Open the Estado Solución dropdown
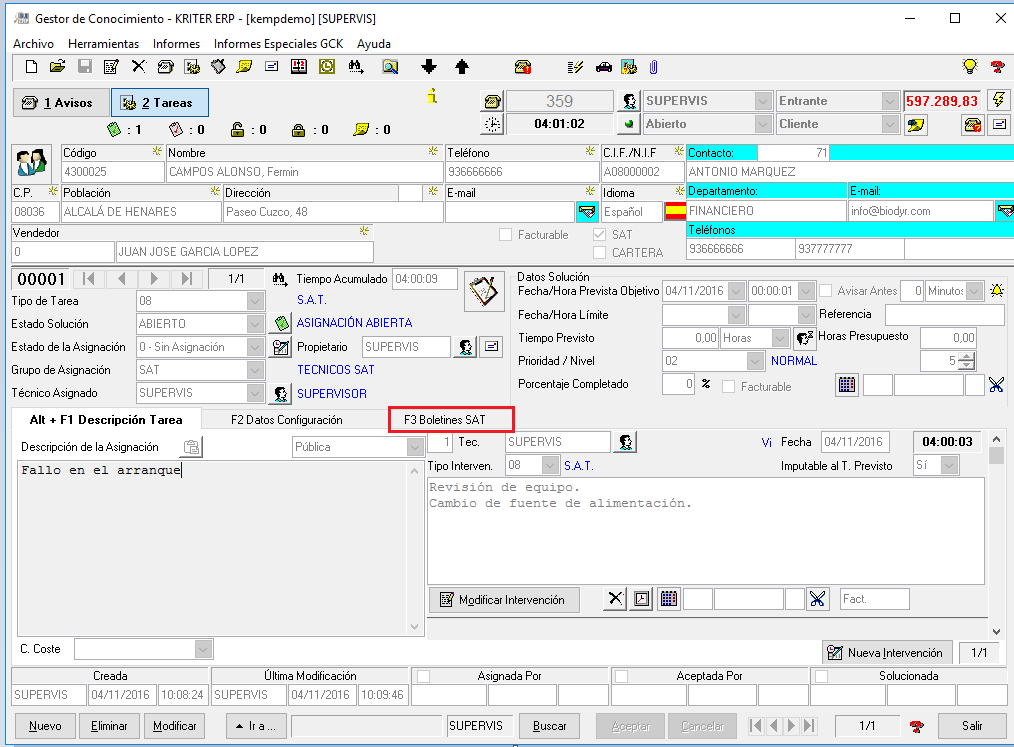1014x747 pixels. (x=255, y=324)
